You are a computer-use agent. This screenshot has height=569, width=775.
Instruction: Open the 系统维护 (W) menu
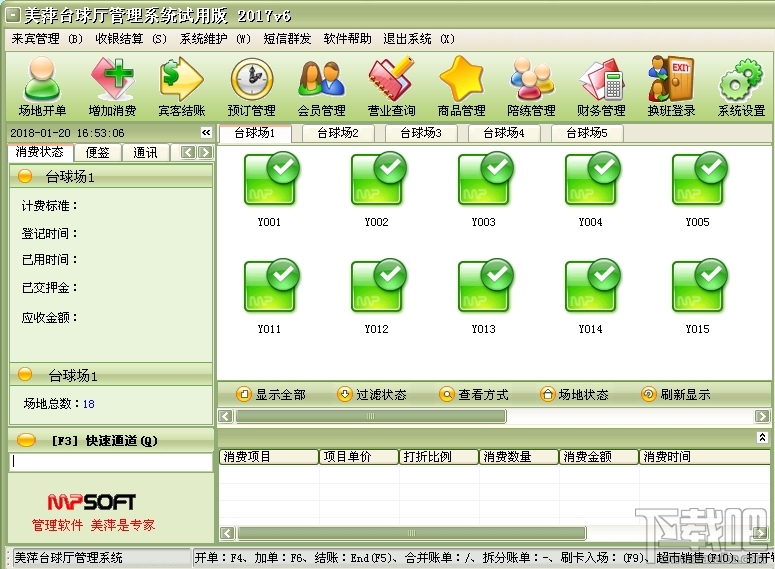pyautogui.click(x=215, y=39)
